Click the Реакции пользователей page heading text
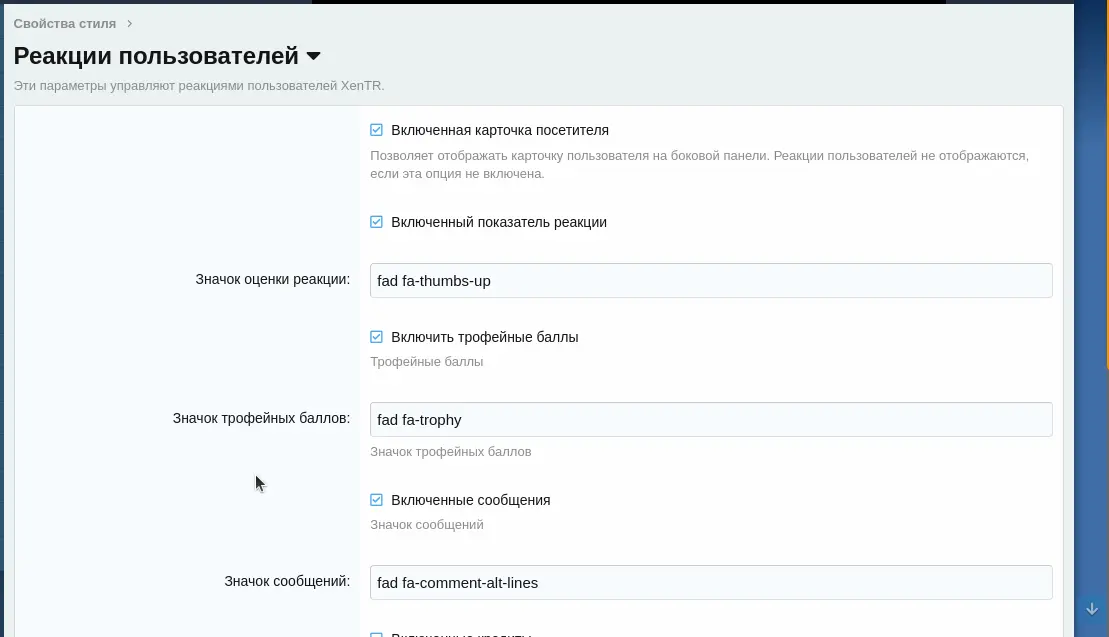Screen dimensions: 1109x637 tap(156, 56)
